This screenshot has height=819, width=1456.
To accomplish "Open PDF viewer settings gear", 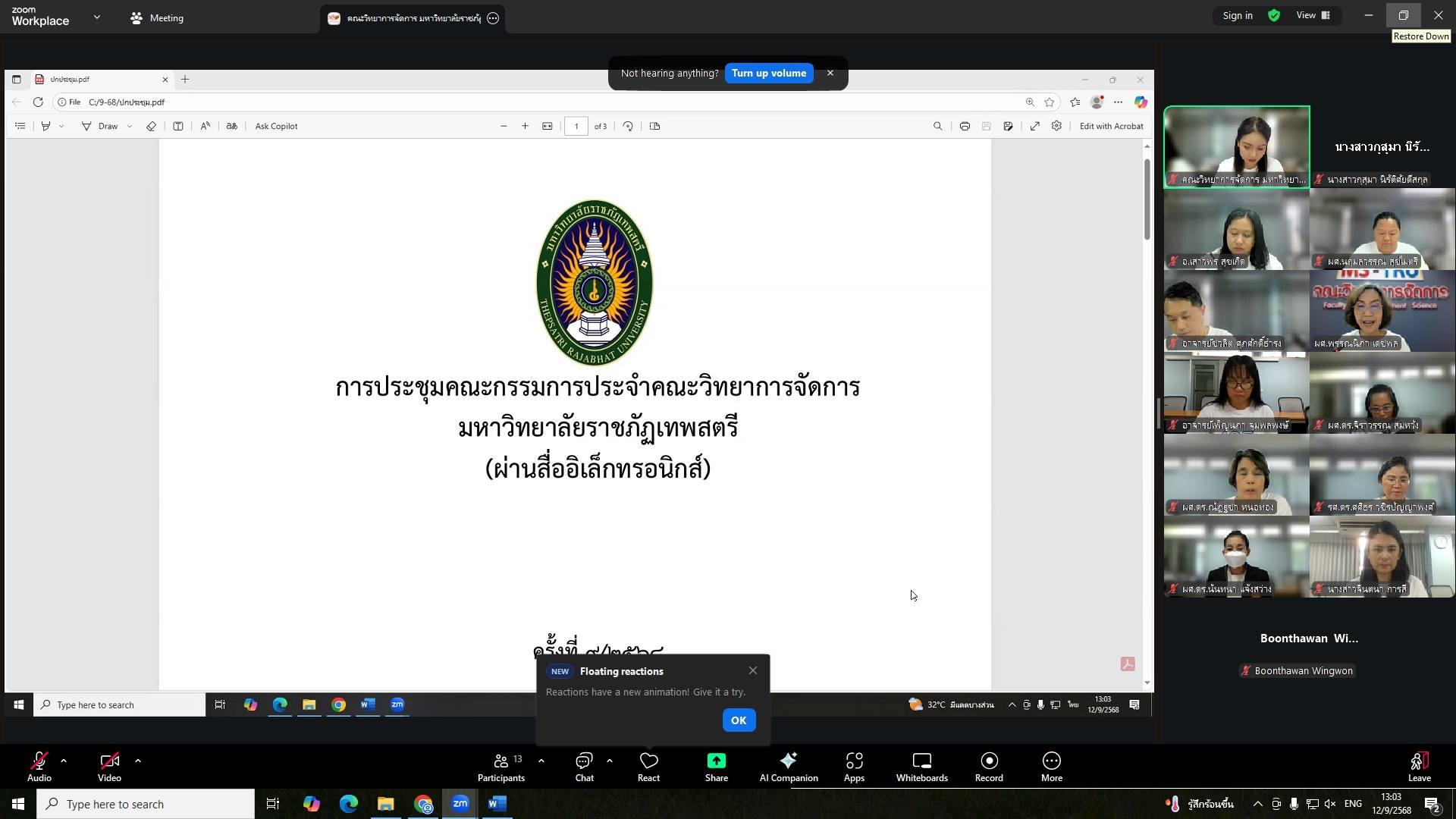I will [1056, 127].
